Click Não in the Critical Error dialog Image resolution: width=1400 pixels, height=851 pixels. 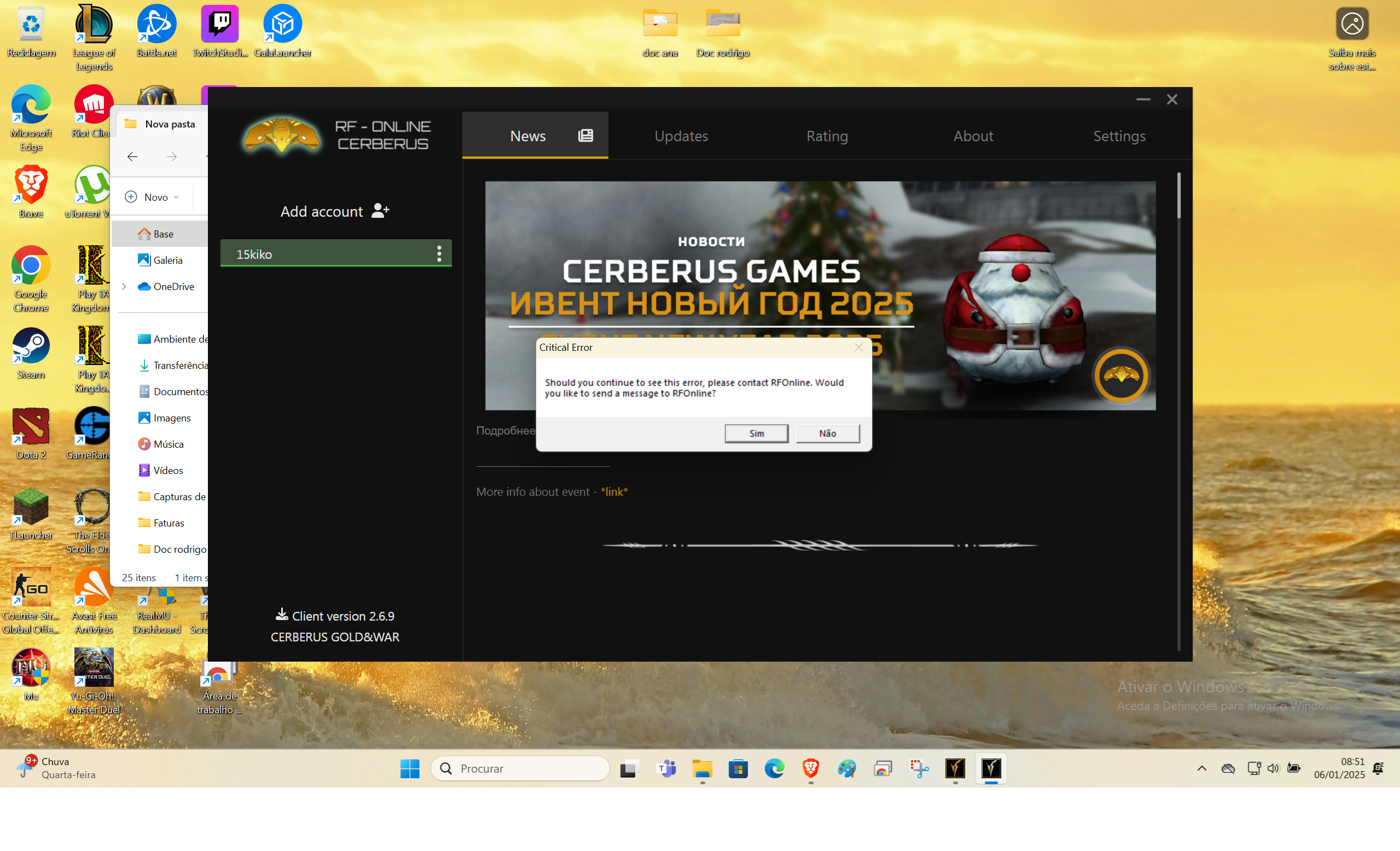point(827,433)
